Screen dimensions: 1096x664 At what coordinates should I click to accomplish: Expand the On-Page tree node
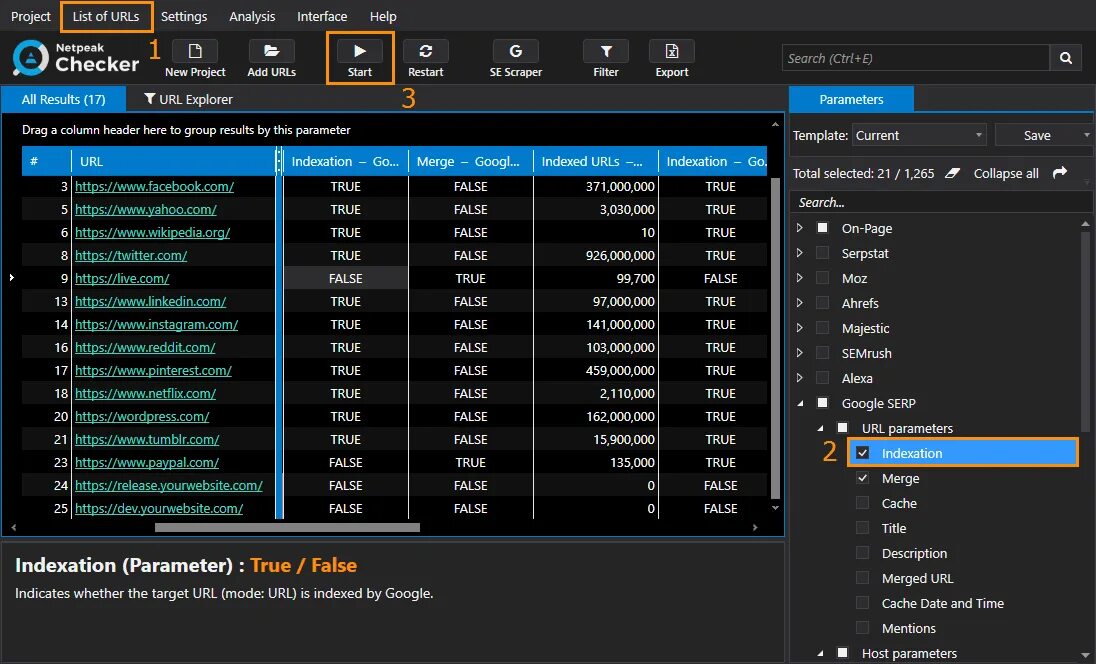click(800, 228)
